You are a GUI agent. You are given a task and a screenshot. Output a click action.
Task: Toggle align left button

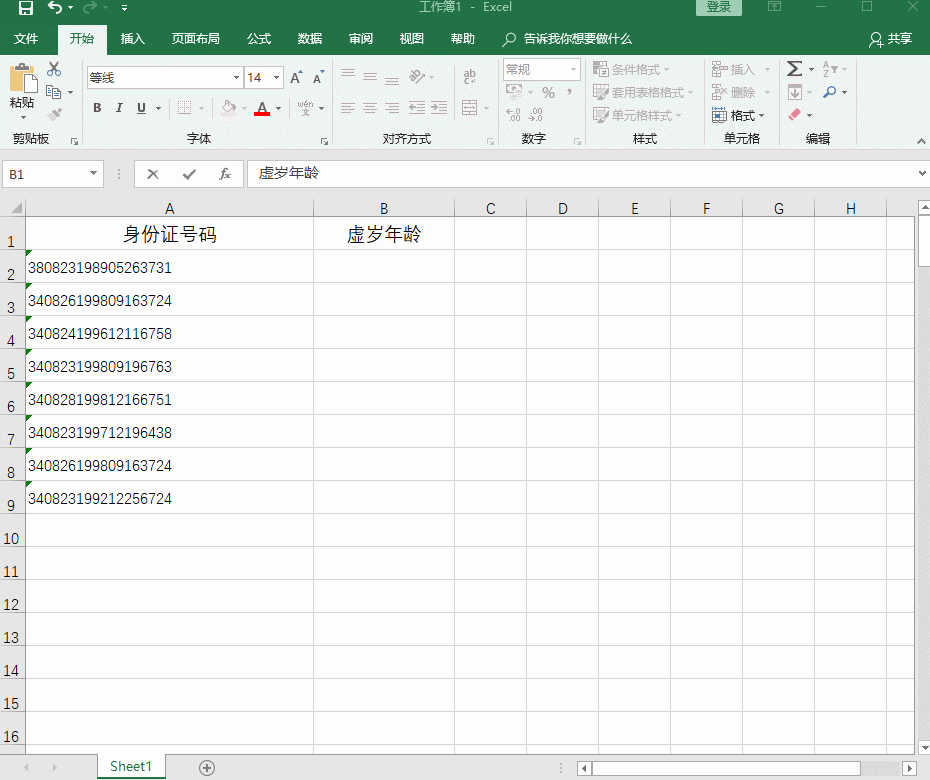click(348, 107)
